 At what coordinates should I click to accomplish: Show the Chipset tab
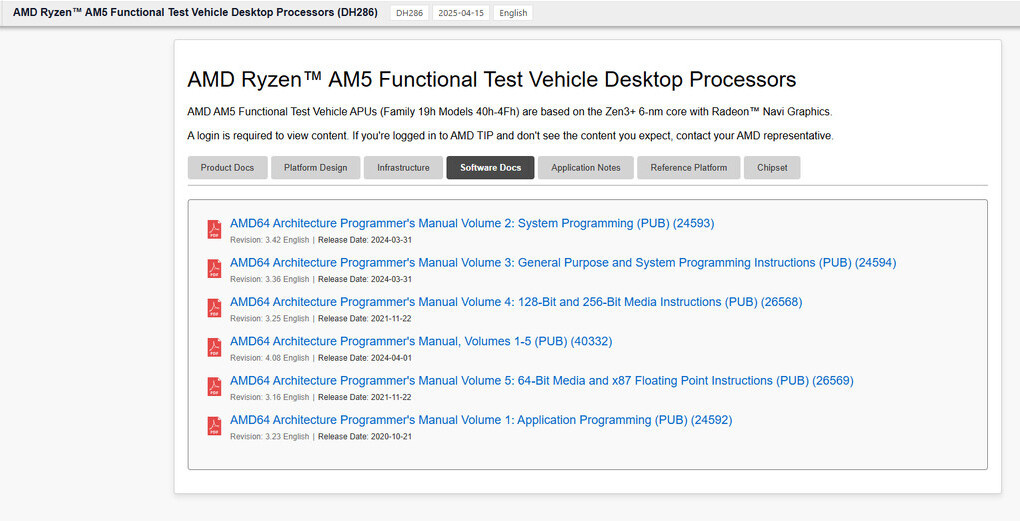click(x=772, y=168)
